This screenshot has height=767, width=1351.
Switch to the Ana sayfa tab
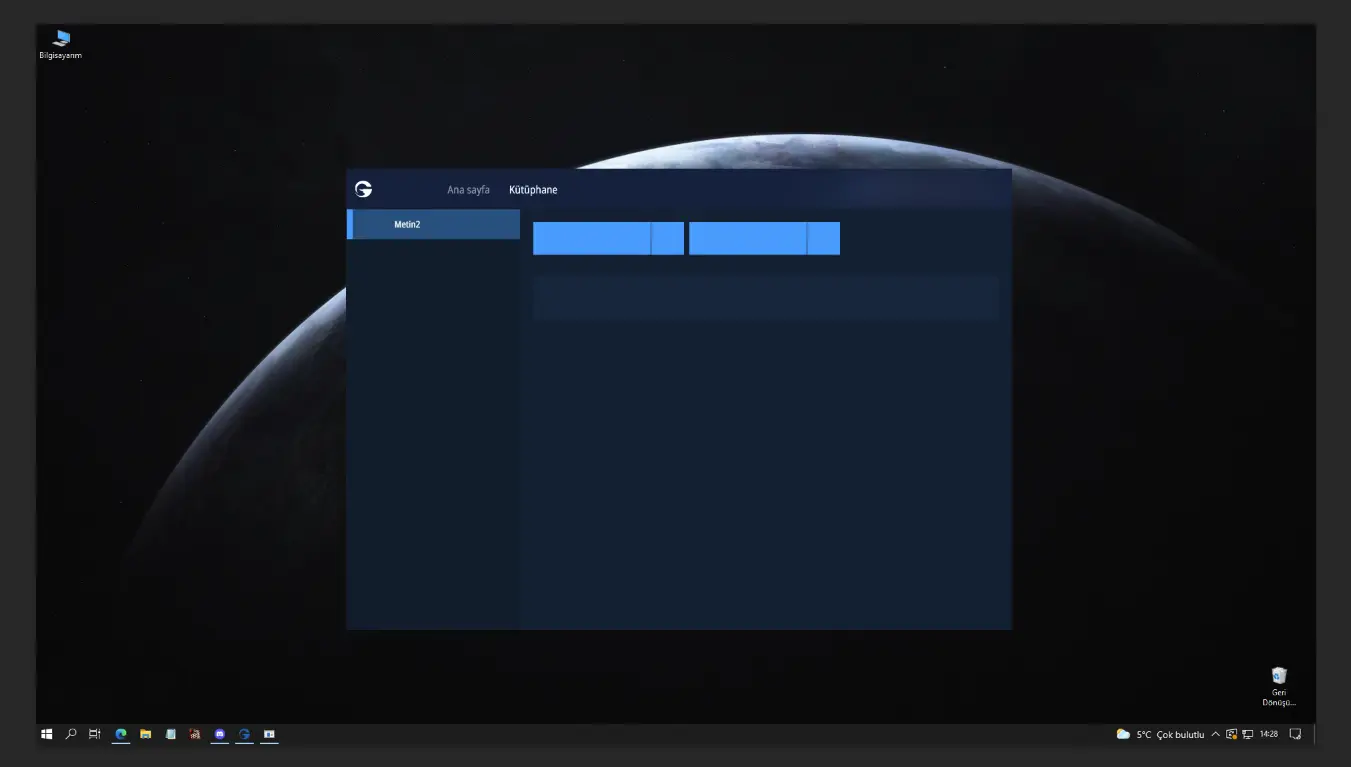(468, 190)
